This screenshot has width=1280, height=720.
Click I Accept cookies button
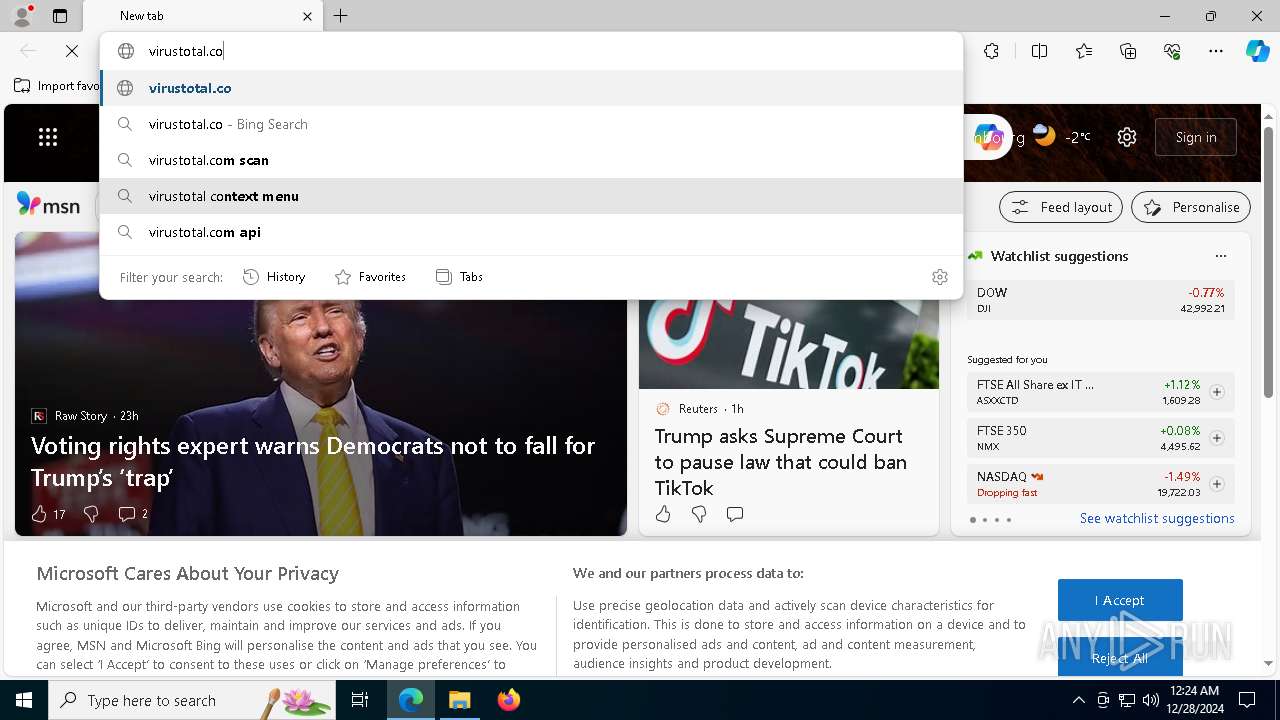(x=1120, y=600)
